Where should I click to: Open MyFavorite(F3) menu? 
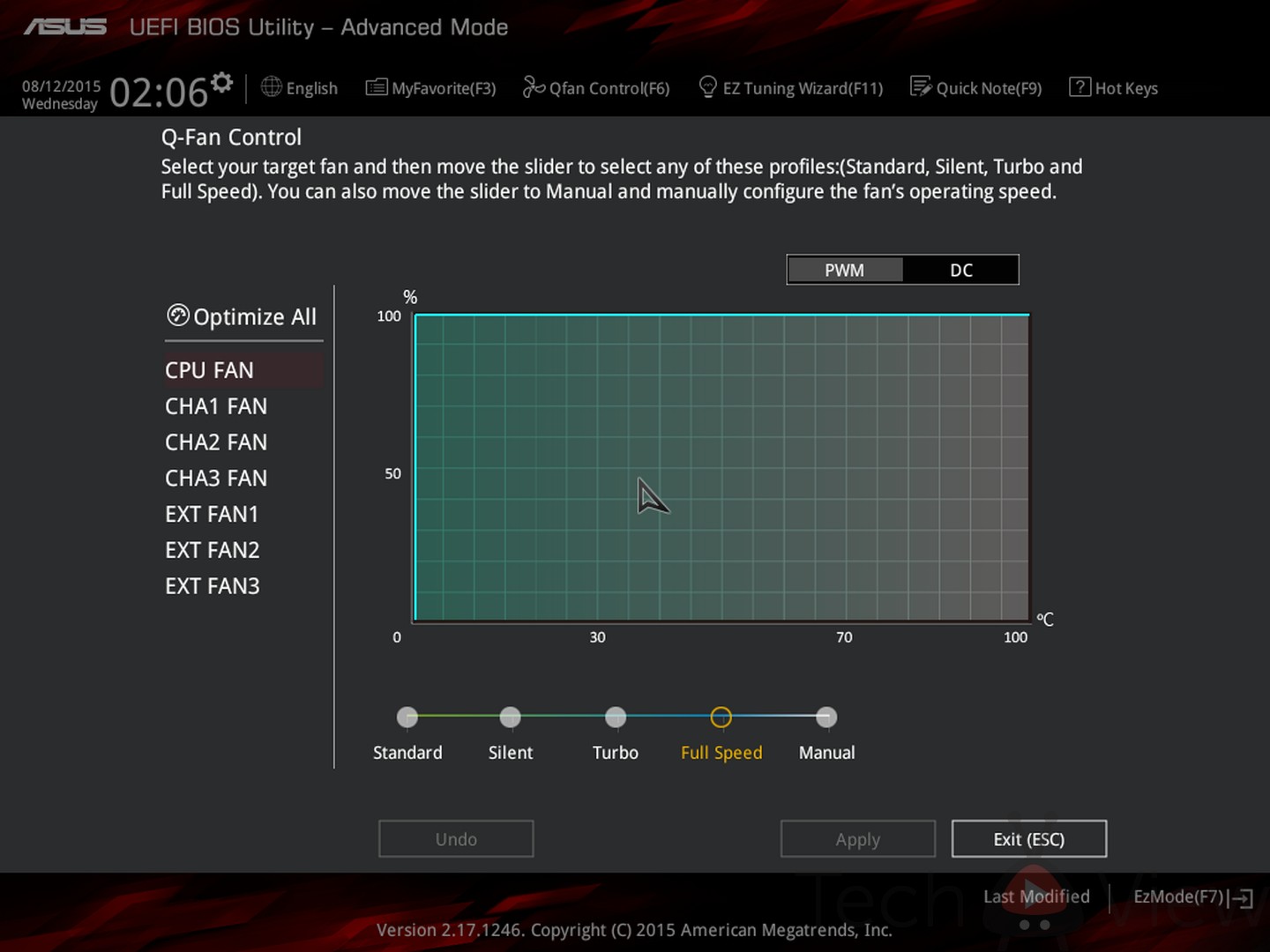(444, 88)
